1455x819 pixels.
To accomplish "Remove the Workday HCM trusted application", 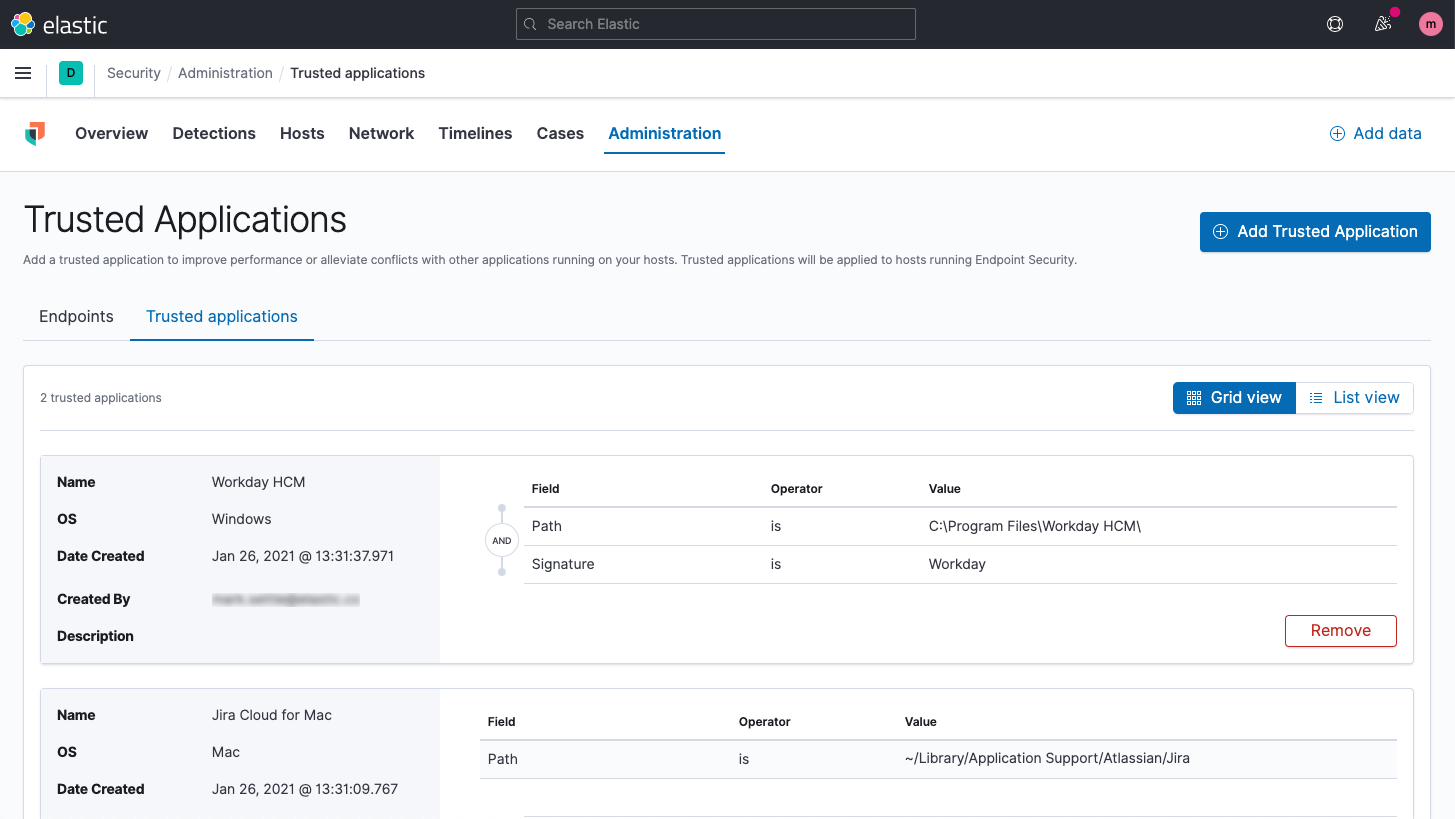I will [x=1340, y=631].
